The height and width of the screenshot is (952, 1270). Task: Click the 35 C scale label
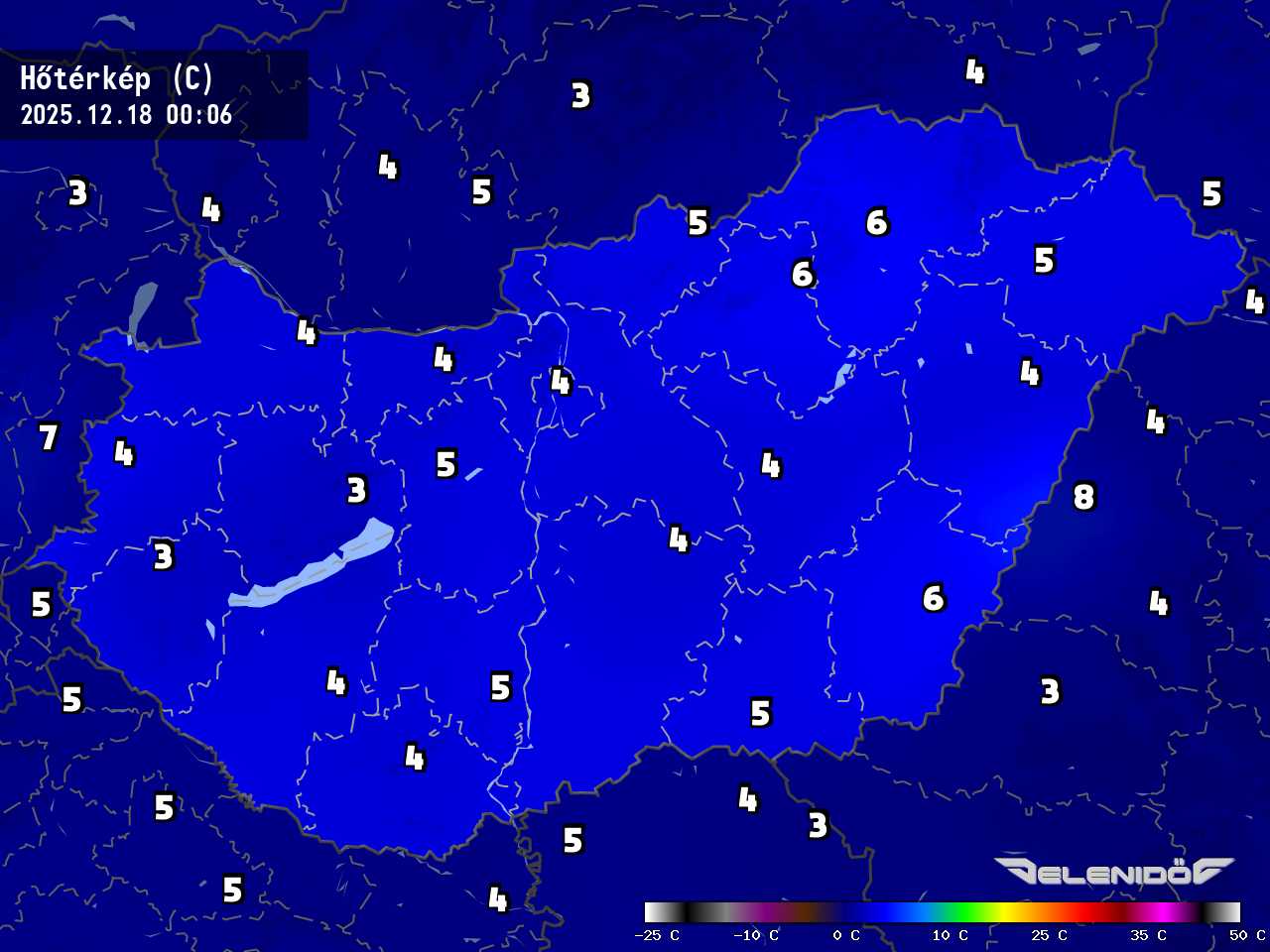[x=1148, y=935]
